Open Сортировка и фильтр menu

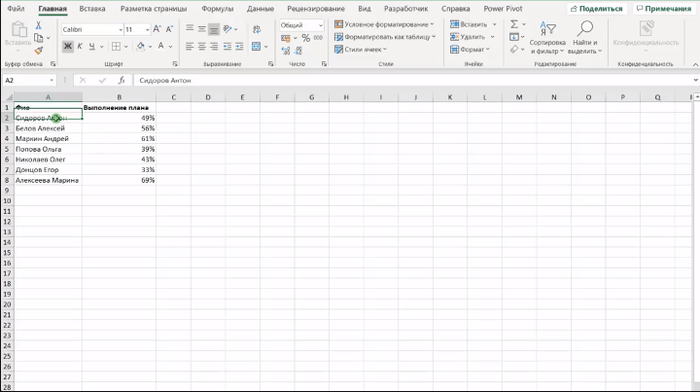(547, 38)
